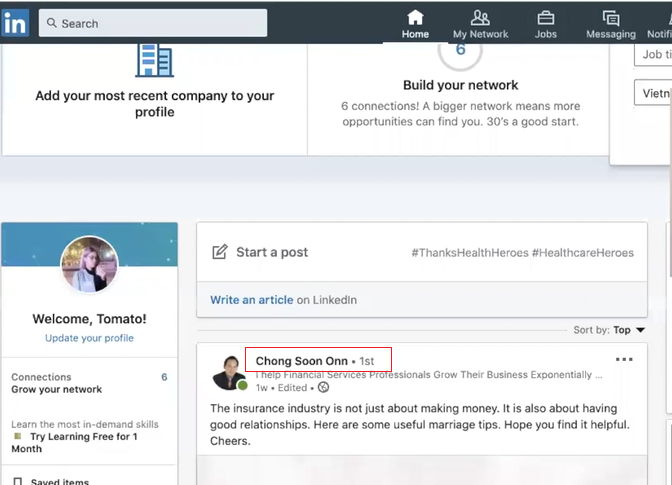
Task: Open the Messaging icon
Action: coord(610,18)
